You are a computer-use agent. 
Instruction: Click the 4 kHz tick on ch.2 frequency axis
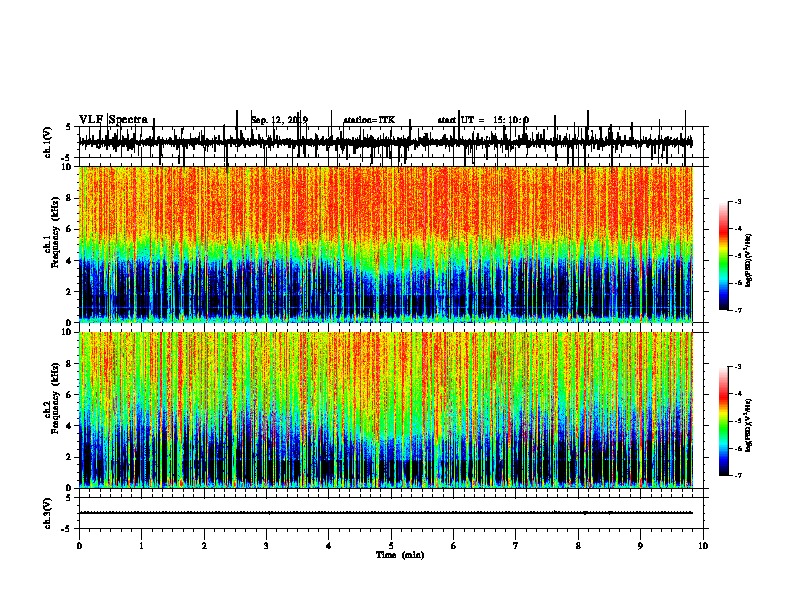click(x=69, y=426)
